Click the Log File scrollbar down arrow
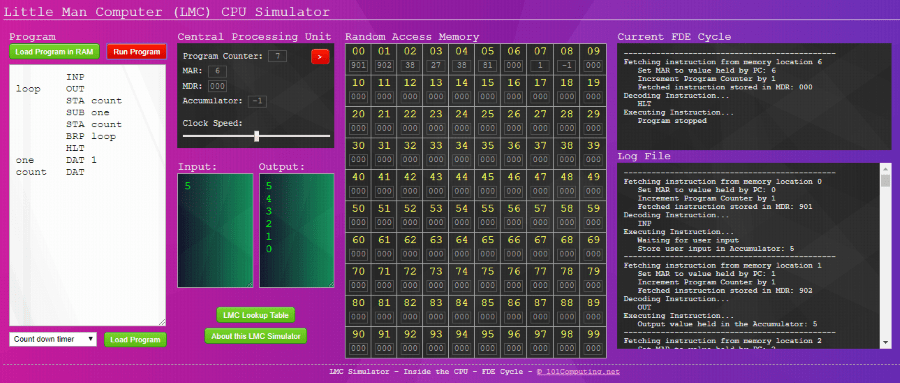Screen dimensions: 900x383 click(886, 343)
